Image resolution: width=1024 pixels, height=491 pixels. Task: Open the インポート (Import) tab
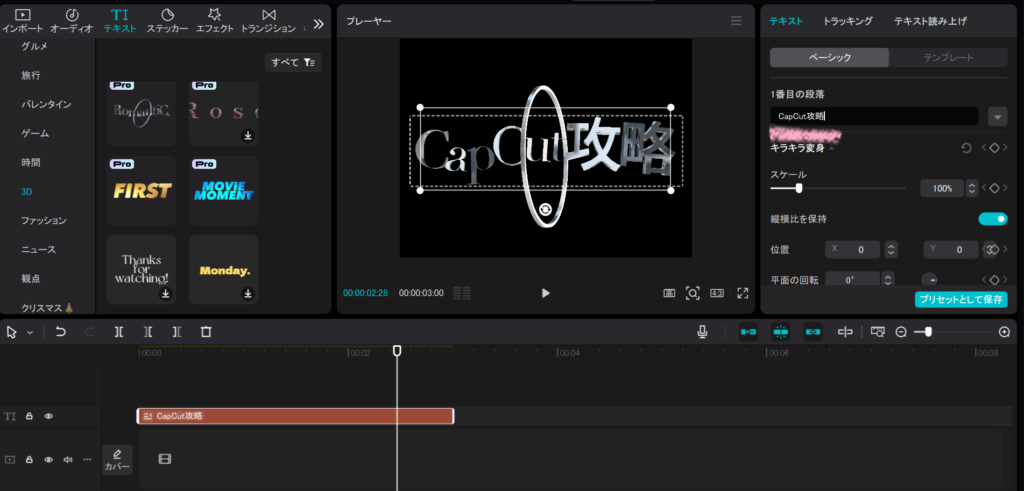coord(22,21)
